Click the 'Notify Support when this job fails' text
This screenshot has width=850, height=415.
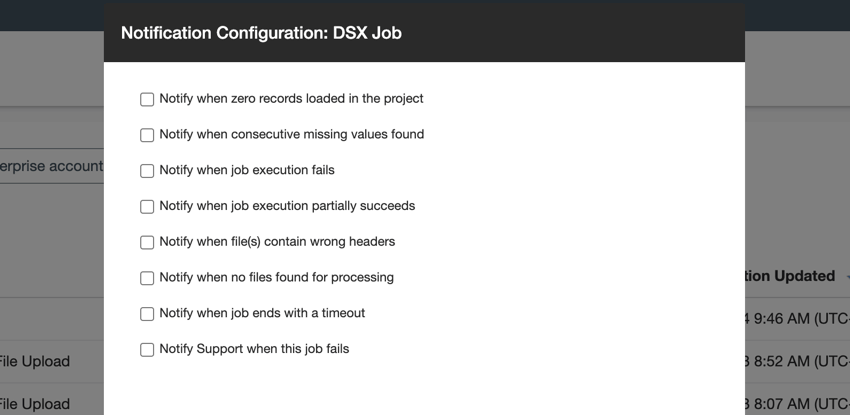[254, 349]
